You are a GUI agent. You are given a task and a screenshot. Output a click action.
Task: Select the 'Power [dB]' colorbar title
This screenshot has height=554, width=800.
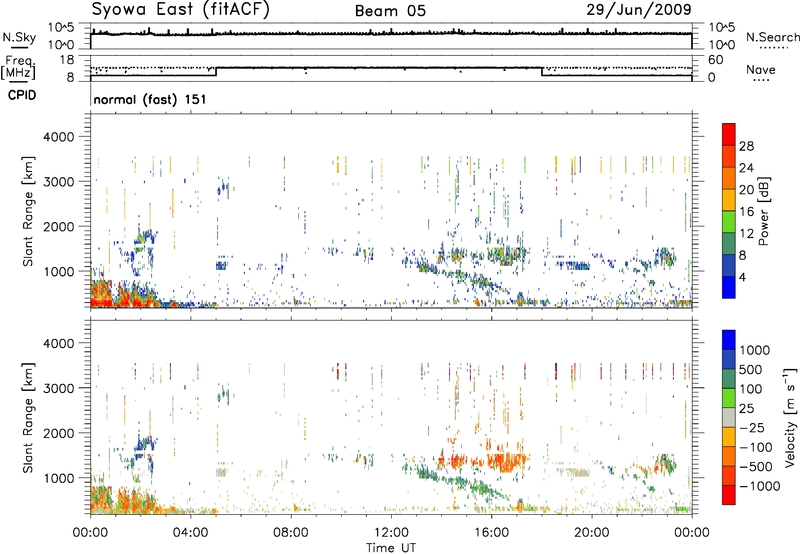[763, 211]
